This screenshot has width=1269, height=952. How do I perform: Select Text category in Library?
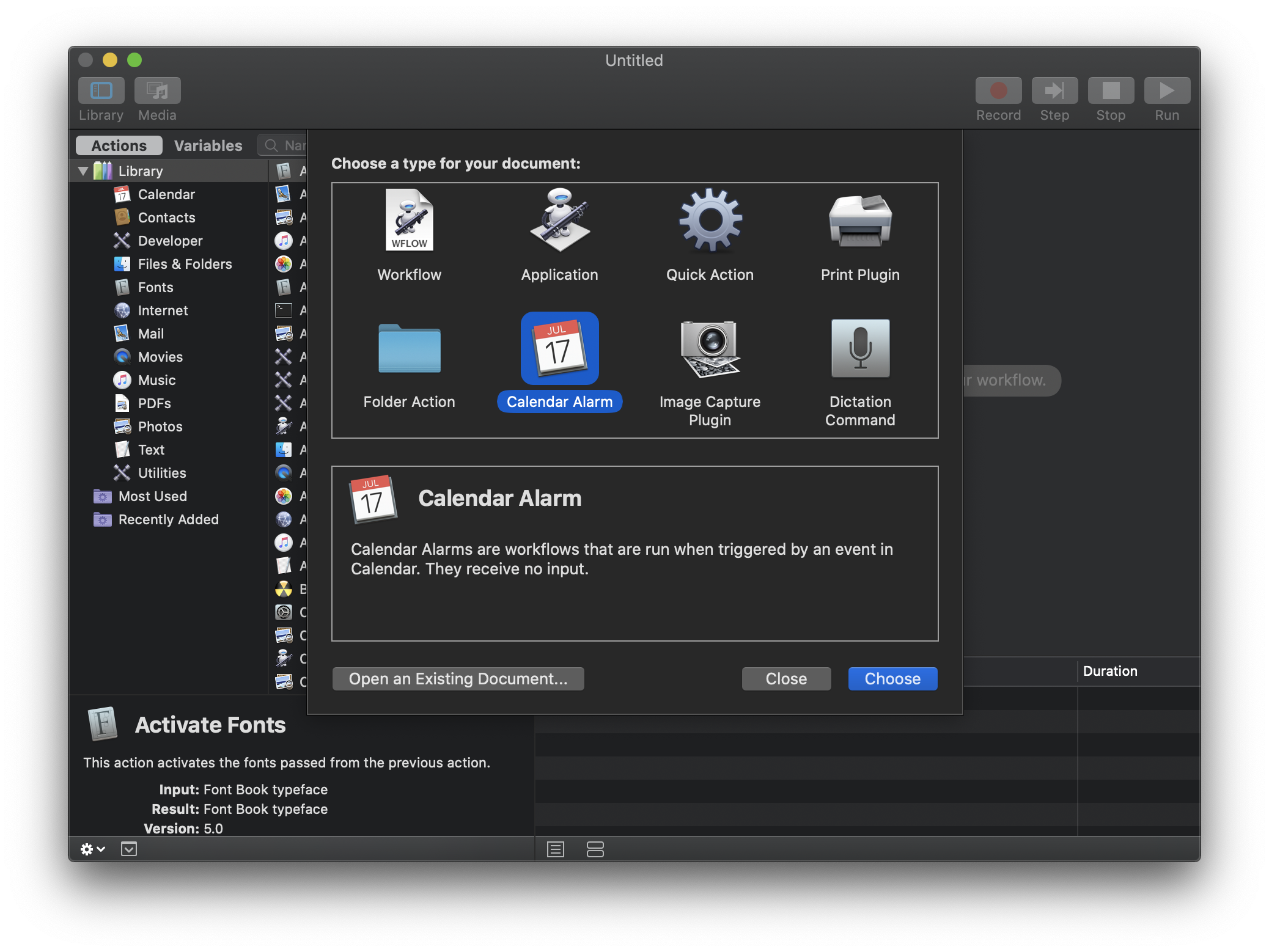167,450
